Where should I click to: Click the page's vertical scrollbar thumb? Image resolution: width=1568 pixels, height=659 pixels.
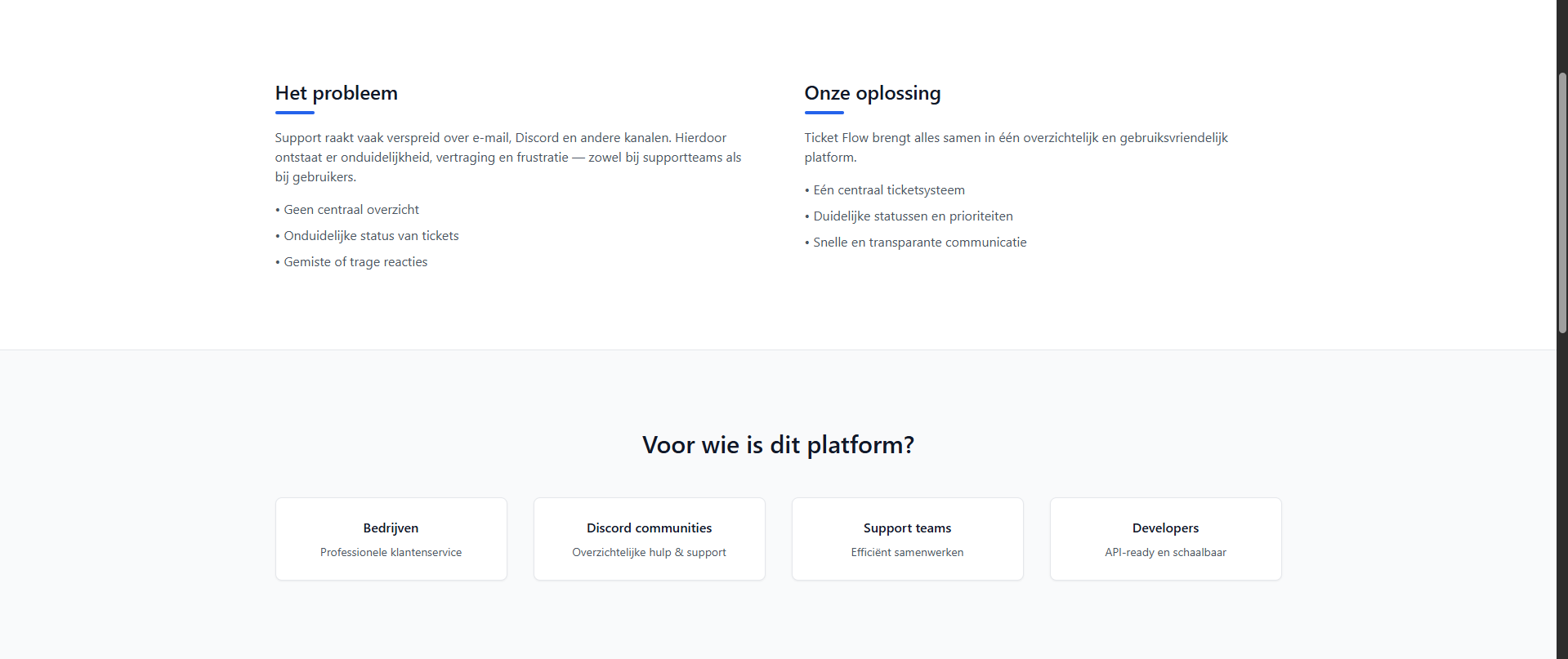coord(1562,203)
